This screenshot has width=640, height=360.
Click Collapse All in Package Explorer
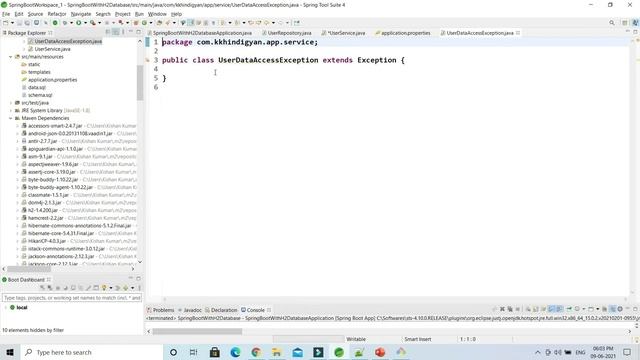[108, 32]
